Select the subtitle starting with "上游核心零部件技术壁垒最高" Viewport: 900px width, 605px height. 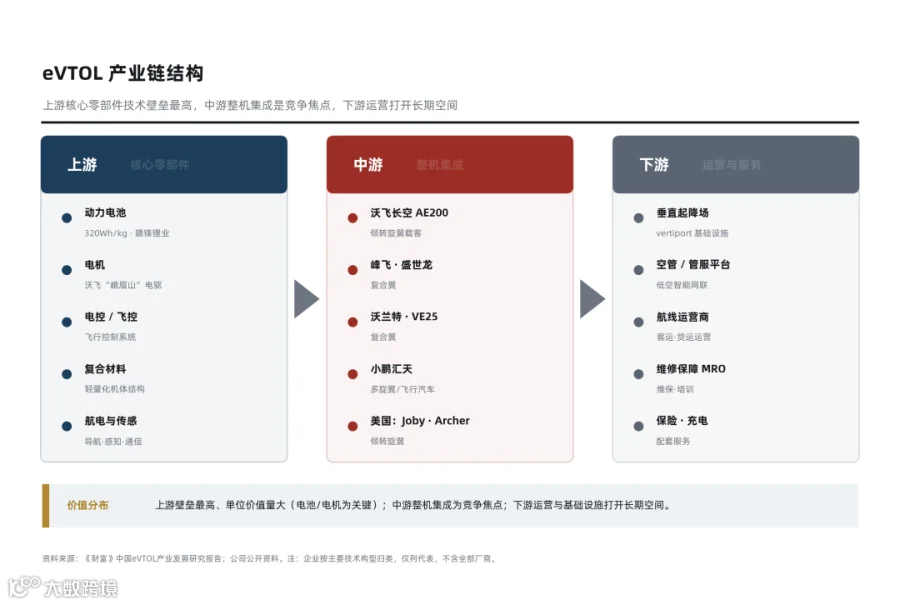click(250, 105)
